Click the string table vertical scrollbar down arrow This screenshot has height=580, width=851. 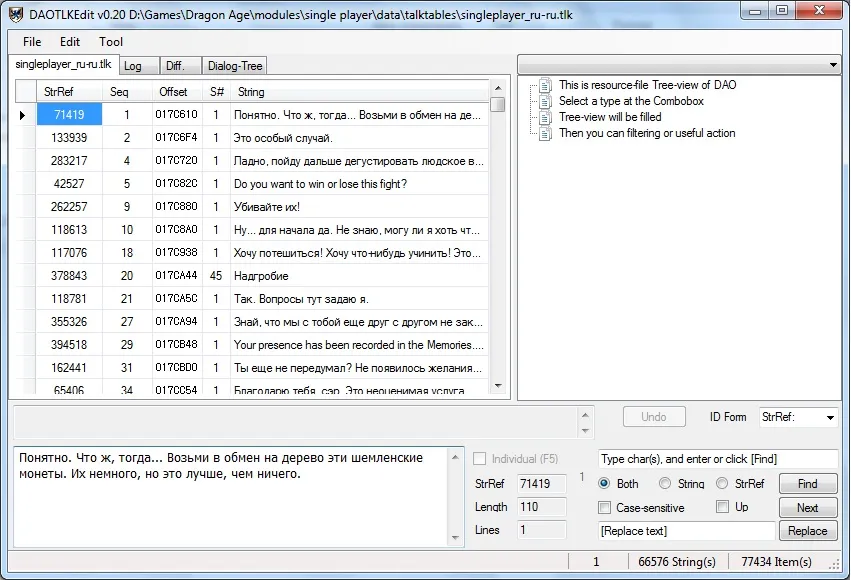498,386
